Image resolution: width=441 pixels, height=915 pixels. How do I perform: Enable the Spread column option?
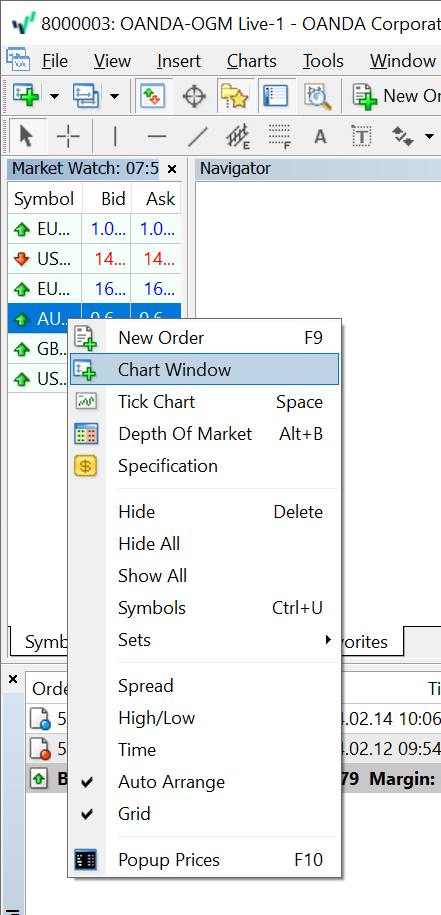tap(204, 686)
